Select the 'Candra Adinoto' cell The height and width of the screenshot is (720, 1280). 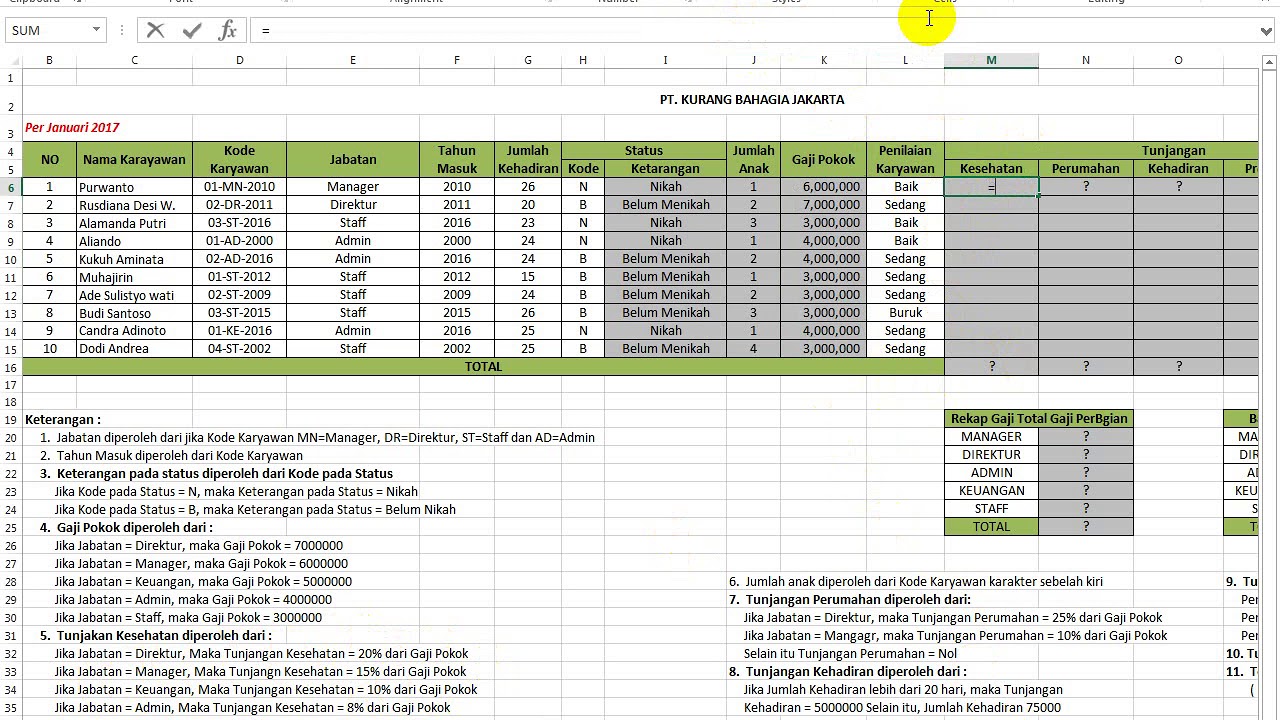[134, 331]
